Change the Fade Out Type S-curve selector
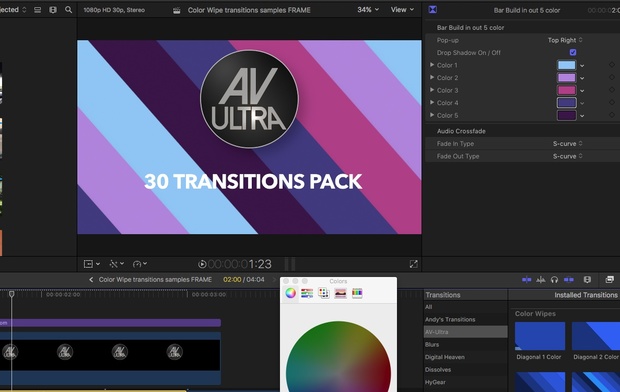This screenshot has height=392, width=620. (567, 156)
